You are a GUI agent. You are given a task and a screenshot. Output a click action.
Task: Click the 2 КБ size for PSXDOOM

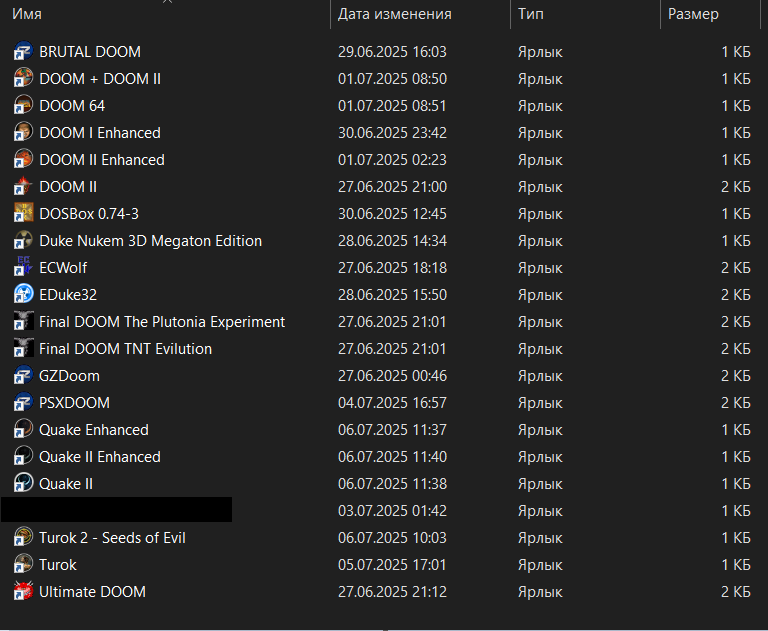click(736, 403)
